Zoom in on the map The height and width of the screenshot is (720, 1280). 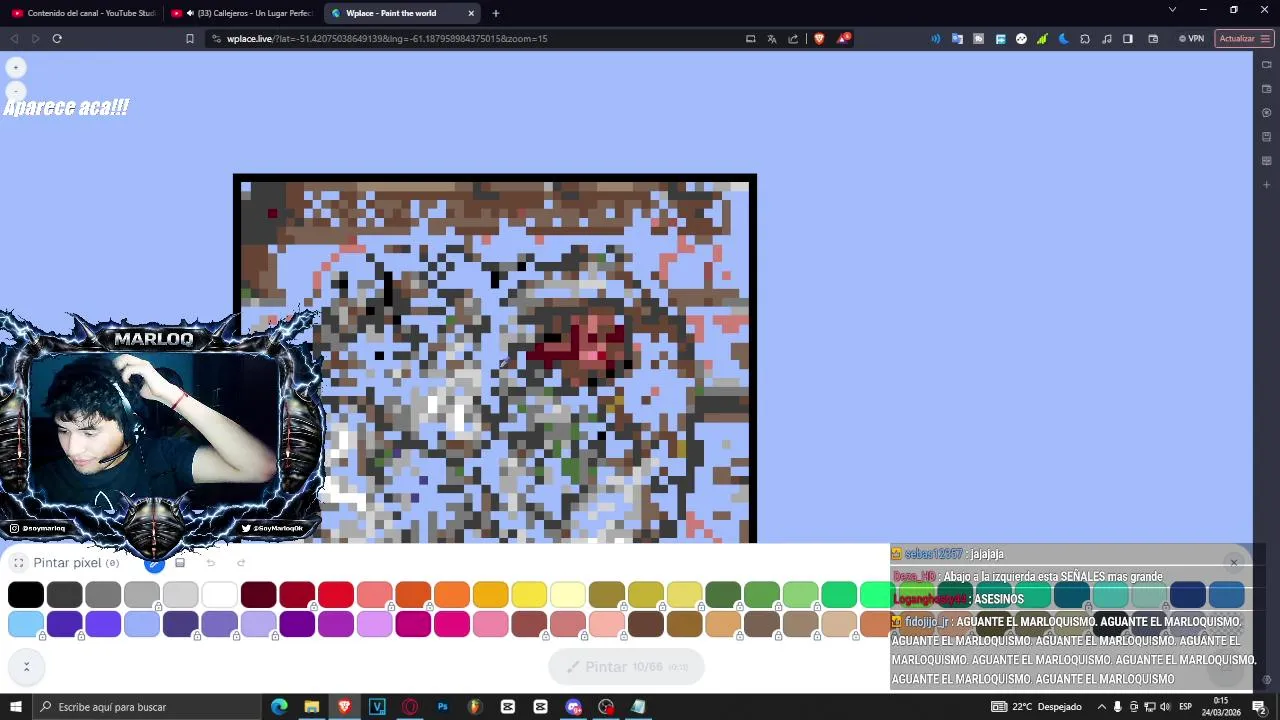point(16,67)
